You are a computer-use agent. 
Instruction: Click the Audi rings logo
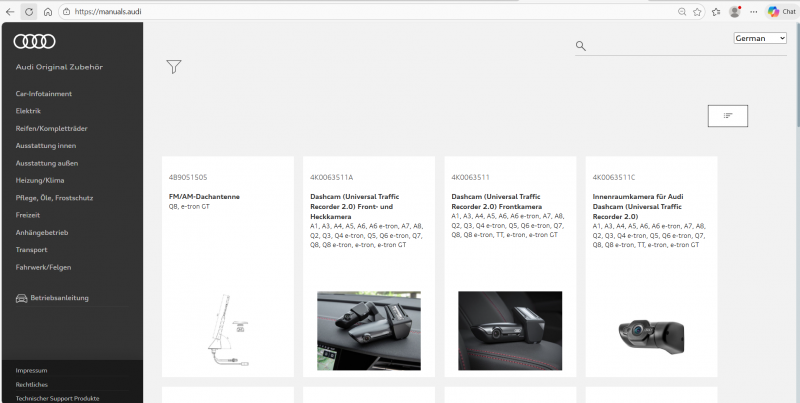pos(34,41)
